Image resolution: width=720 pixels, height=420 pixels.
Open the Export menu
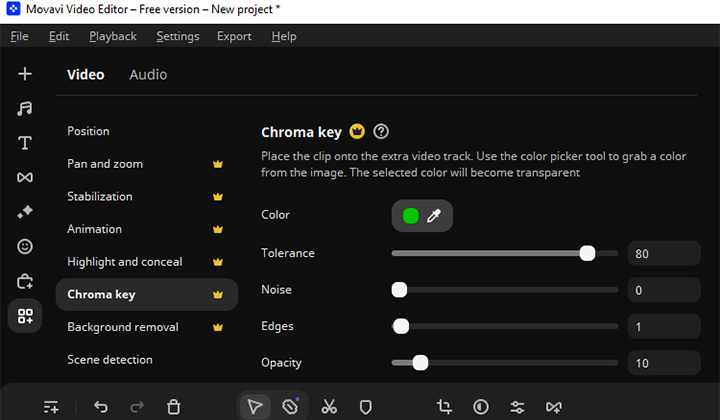tap(234, 36)
